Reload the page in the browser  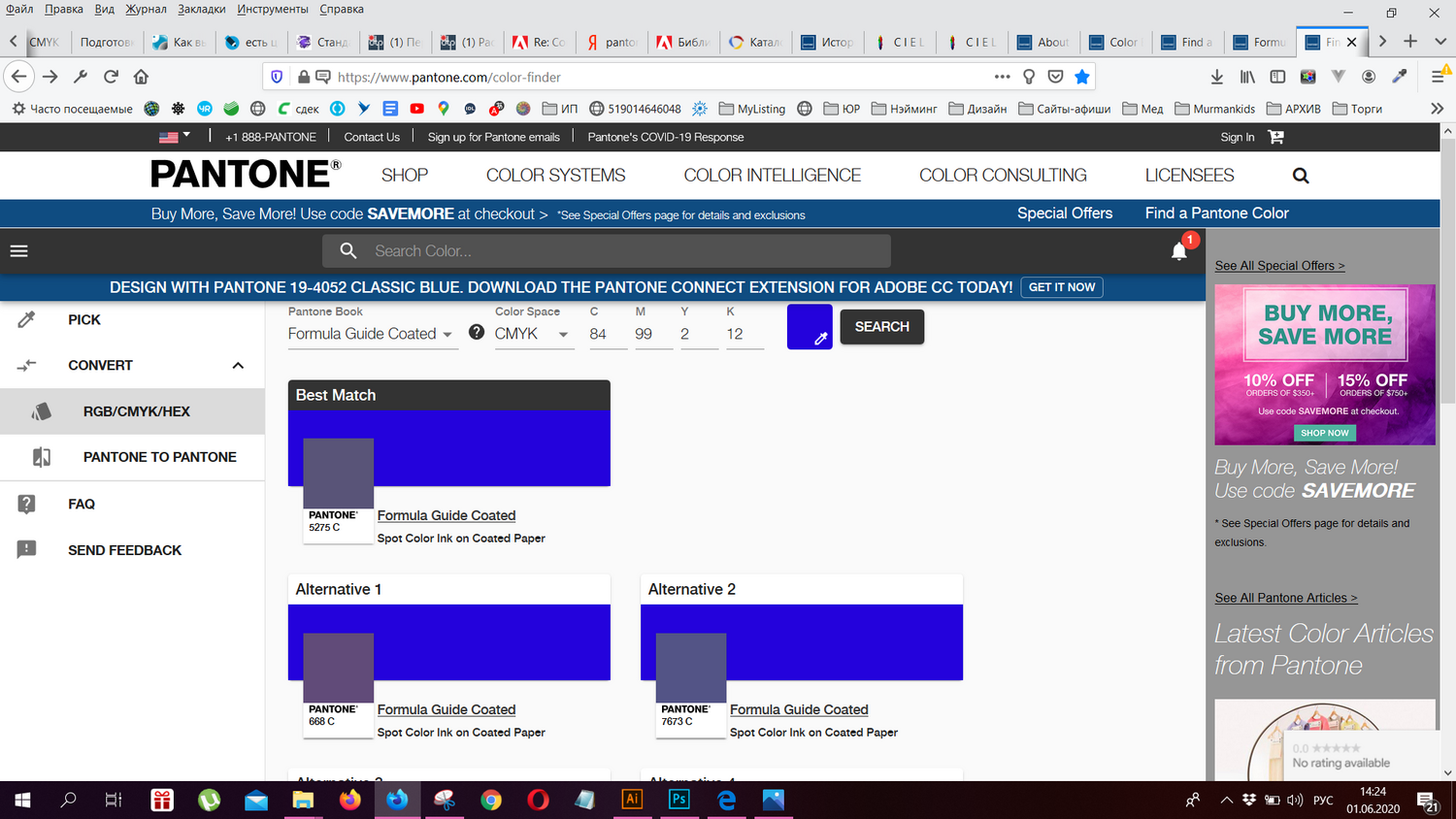tap(111, 77)
